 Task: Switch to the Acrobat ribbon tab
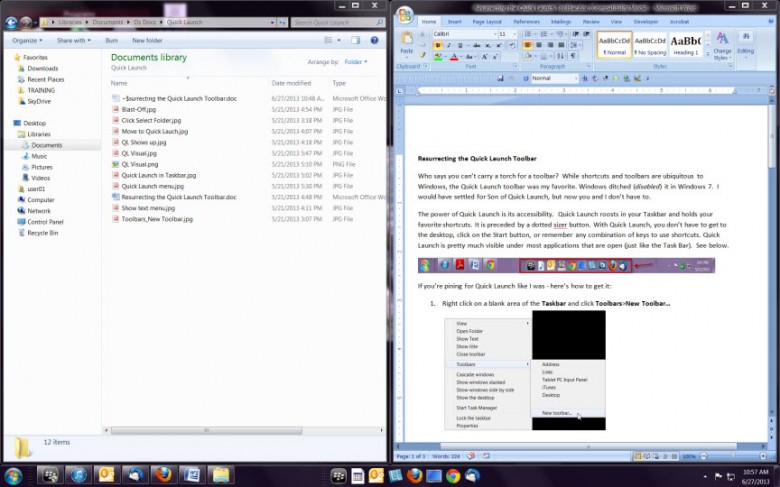tap(679, 22)
